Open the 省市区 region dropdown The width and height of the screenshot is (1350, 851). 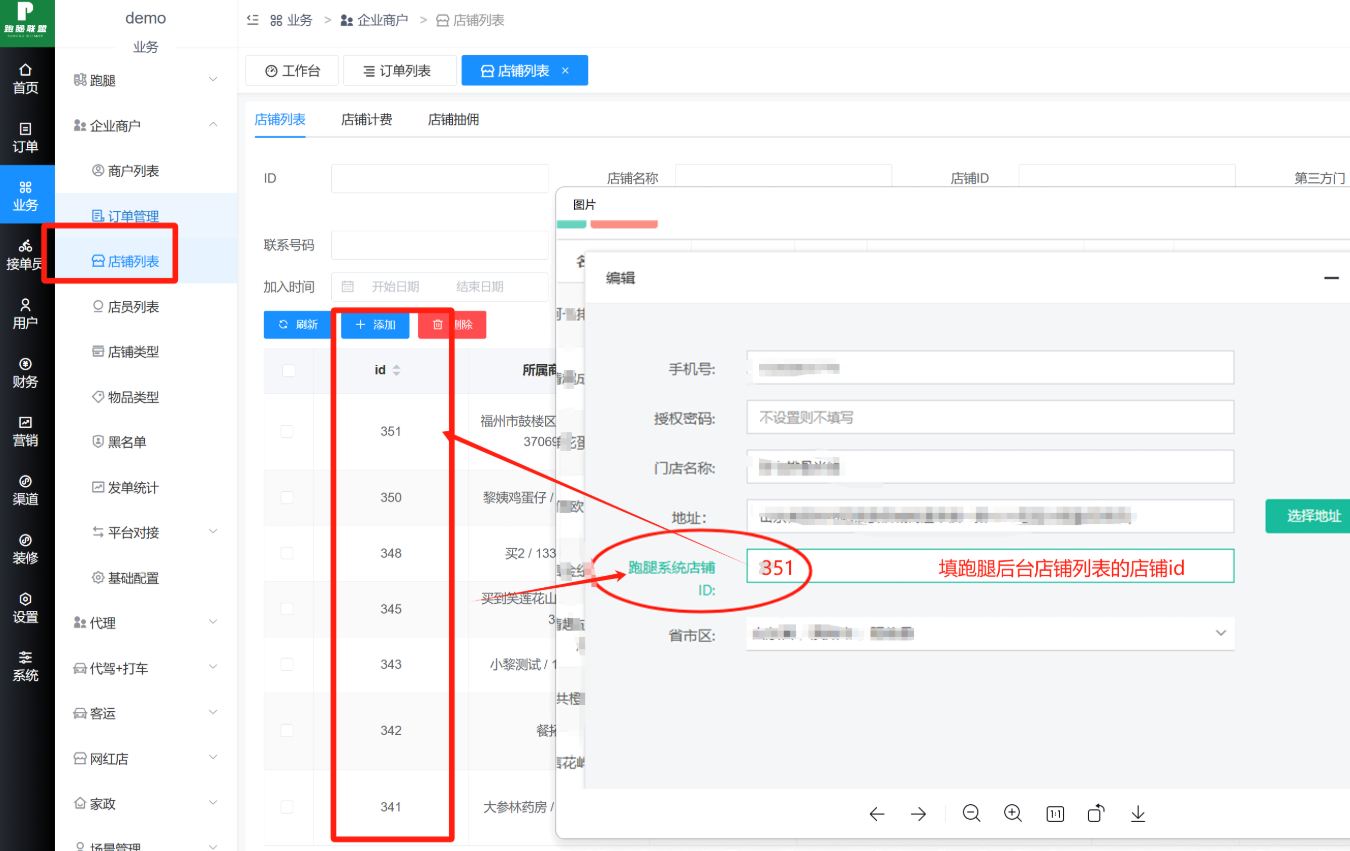pyautogui.click(x=990, y=634)
